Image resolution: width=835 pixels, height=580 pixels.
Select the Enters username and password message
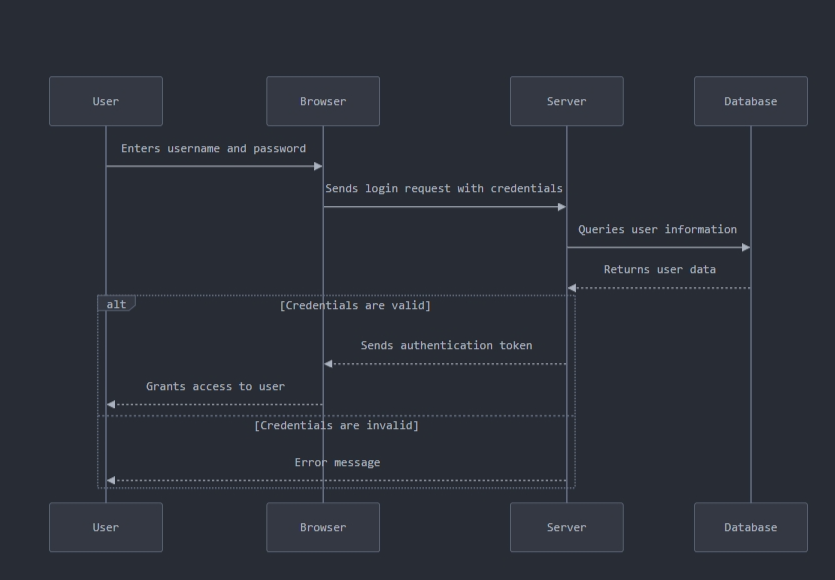212,148
